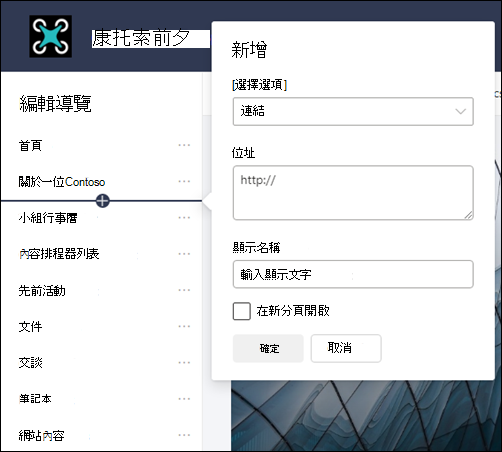Screen dimensions: 502x452
Task: Open ellipsis menu for 首頁
Action: pos(184,145)
